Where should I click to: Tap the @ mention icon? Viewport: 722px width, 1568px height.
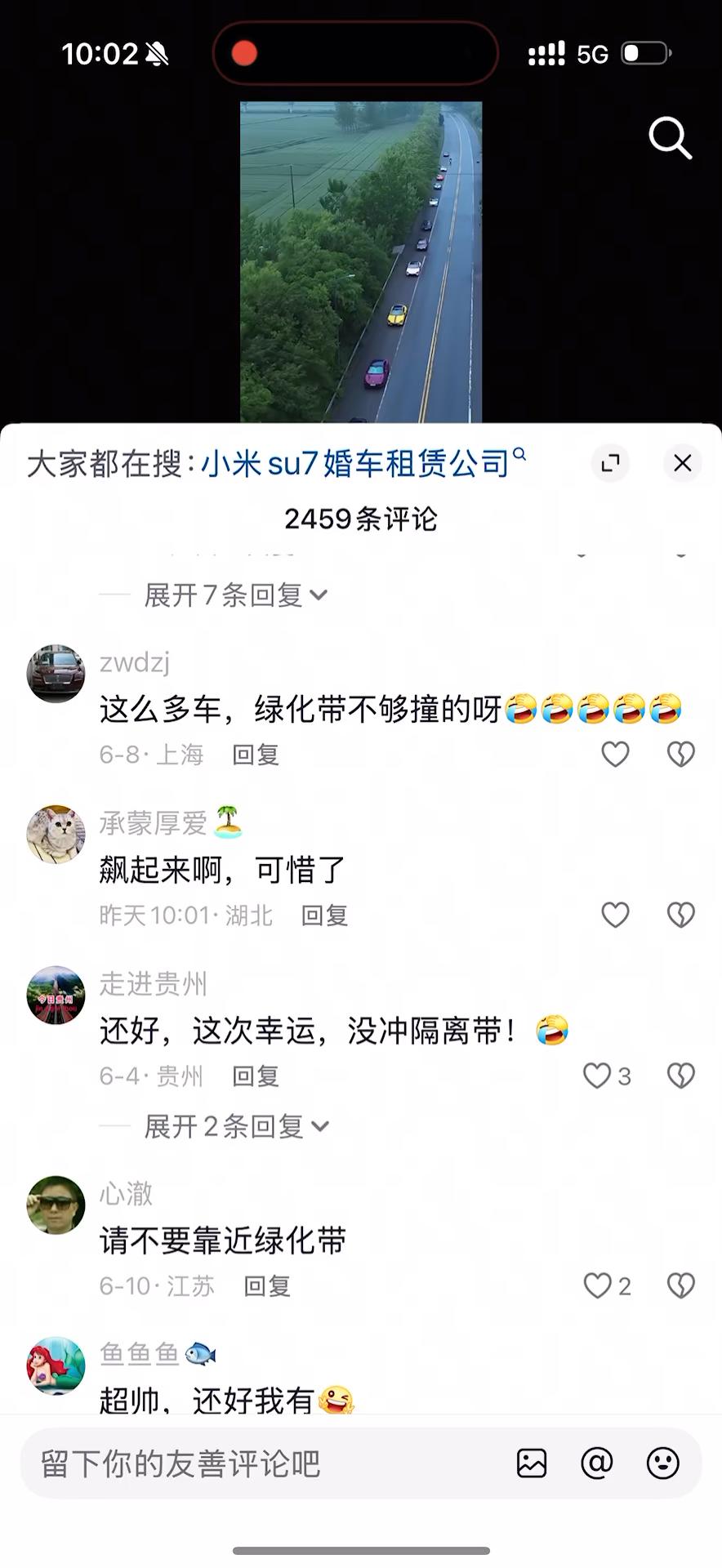tap(597, 1463)
